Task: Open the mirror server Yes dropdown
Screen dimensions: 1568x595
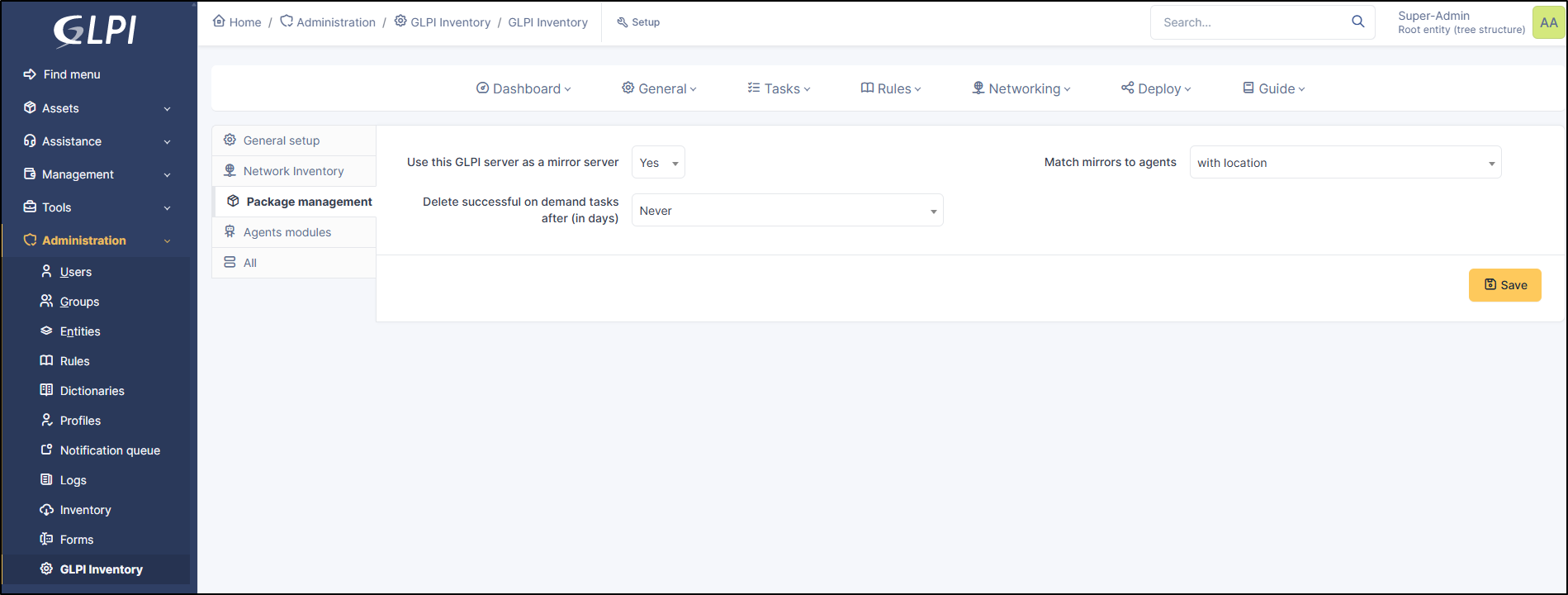Action: pos(658,163)
